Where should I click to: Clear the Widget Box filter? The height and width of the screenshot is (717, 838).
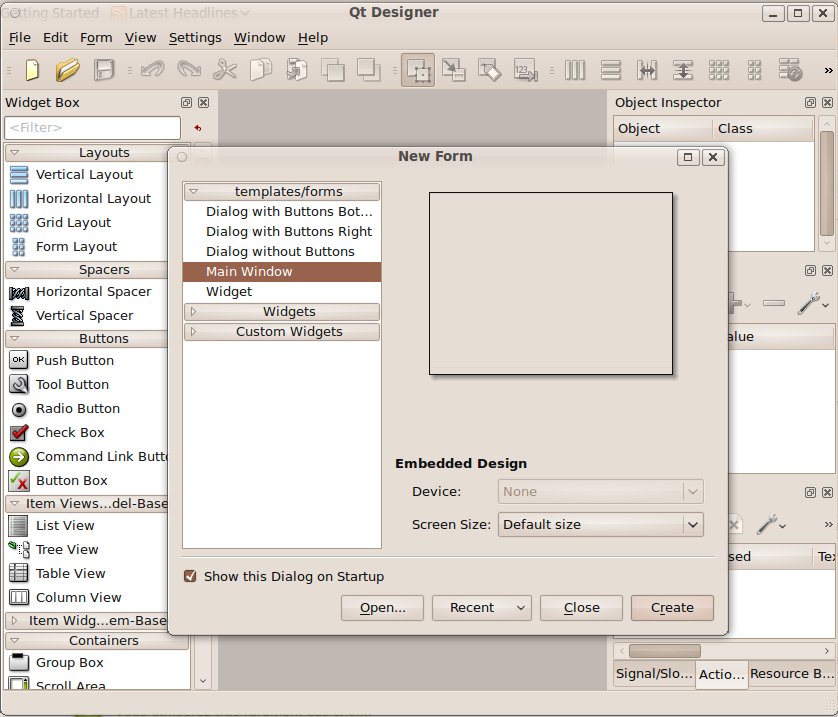[x=198, y=128]
